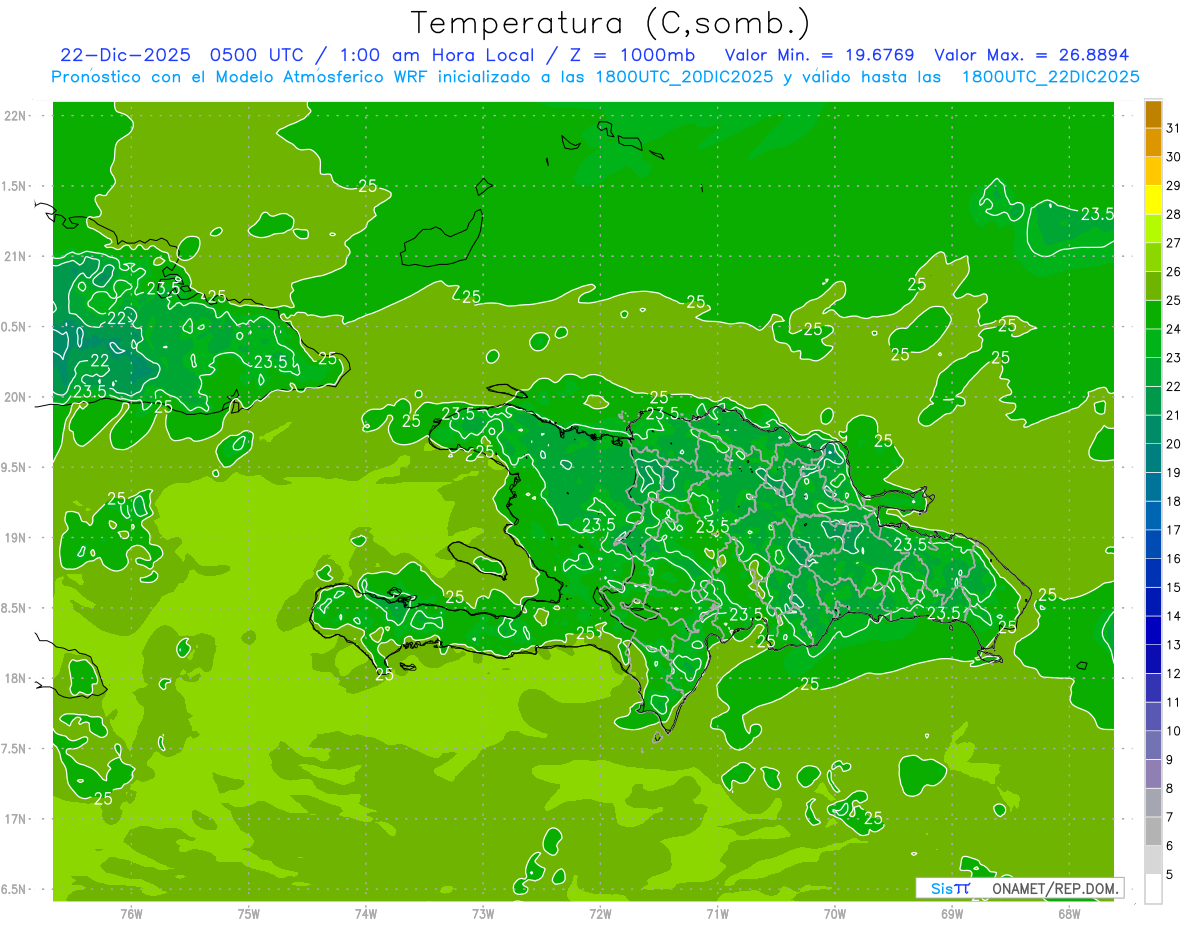
Task: Pick the white swatch below legend value 5
Action: (x=1153, y=889)
